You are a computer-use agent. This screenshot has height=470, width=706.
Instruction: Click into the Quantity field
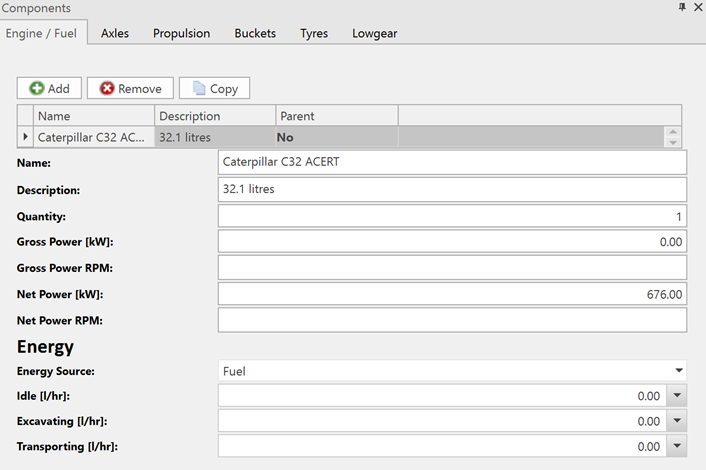click(453, 216)
